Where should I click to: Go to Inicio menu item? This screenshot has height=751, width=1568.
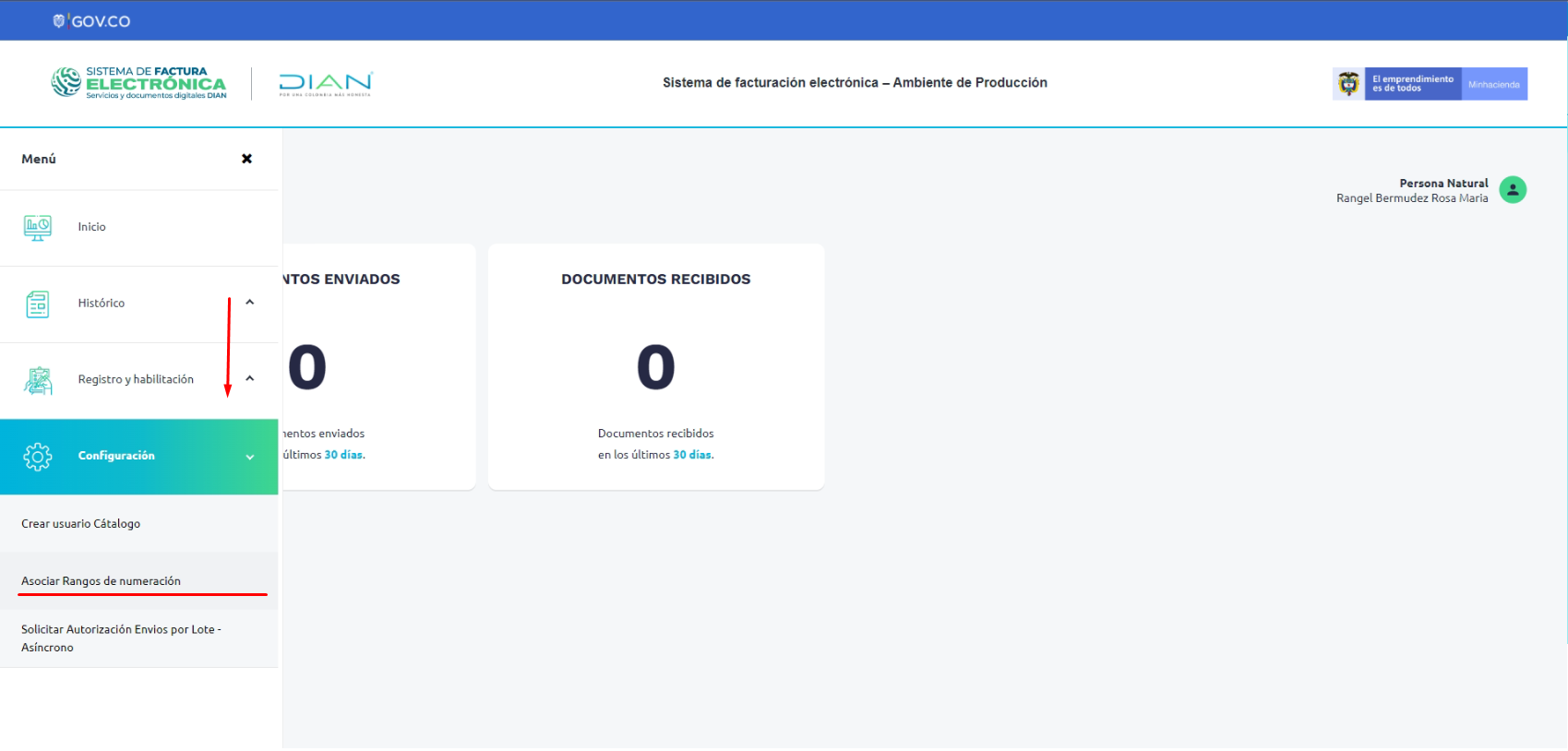pos(91,227)
